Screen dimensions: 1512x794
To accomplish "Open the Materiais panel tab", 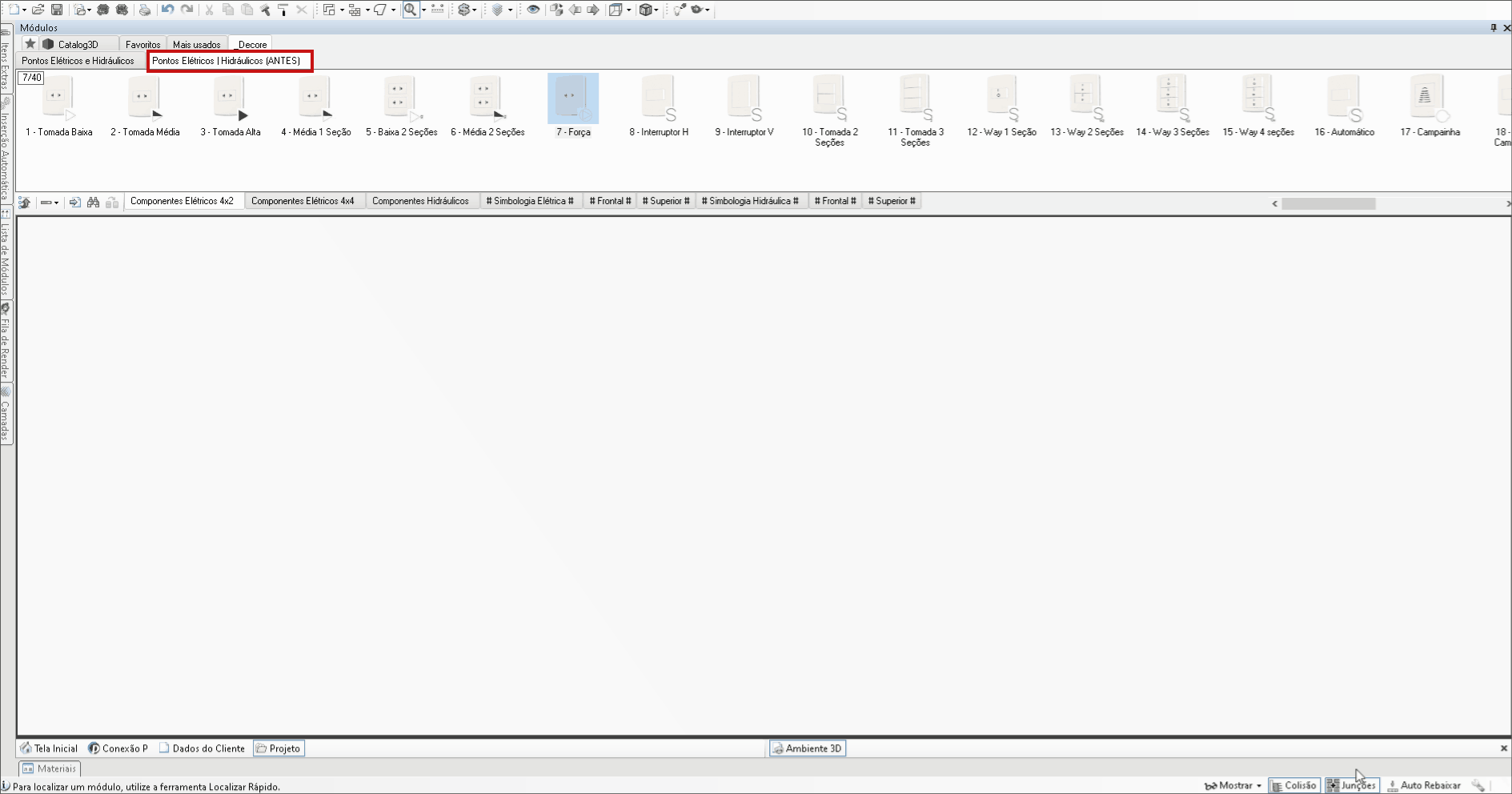I will click(x=50, y=768).
